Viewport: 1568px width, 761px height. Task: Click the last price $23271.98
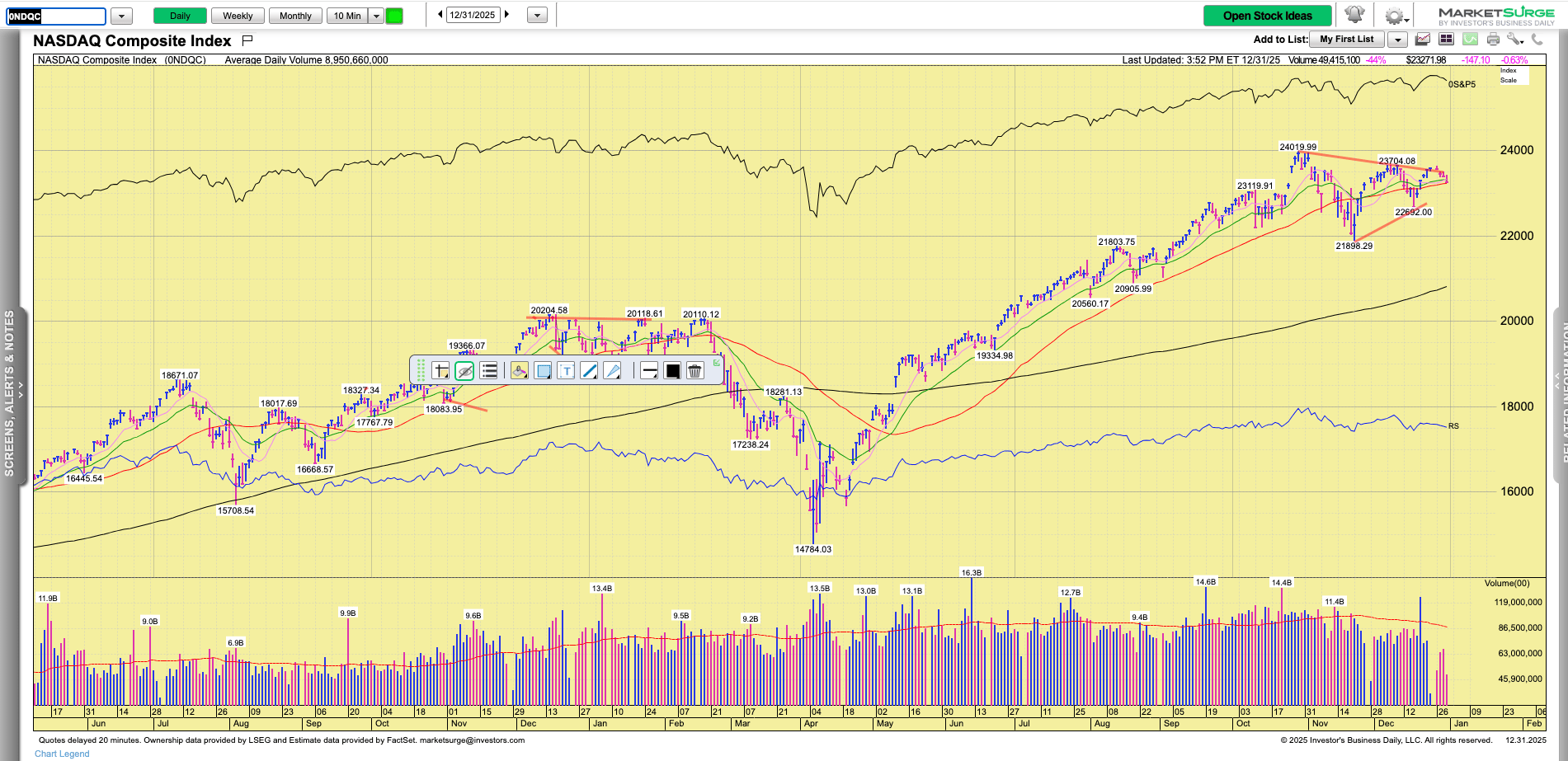(1426, 60)
